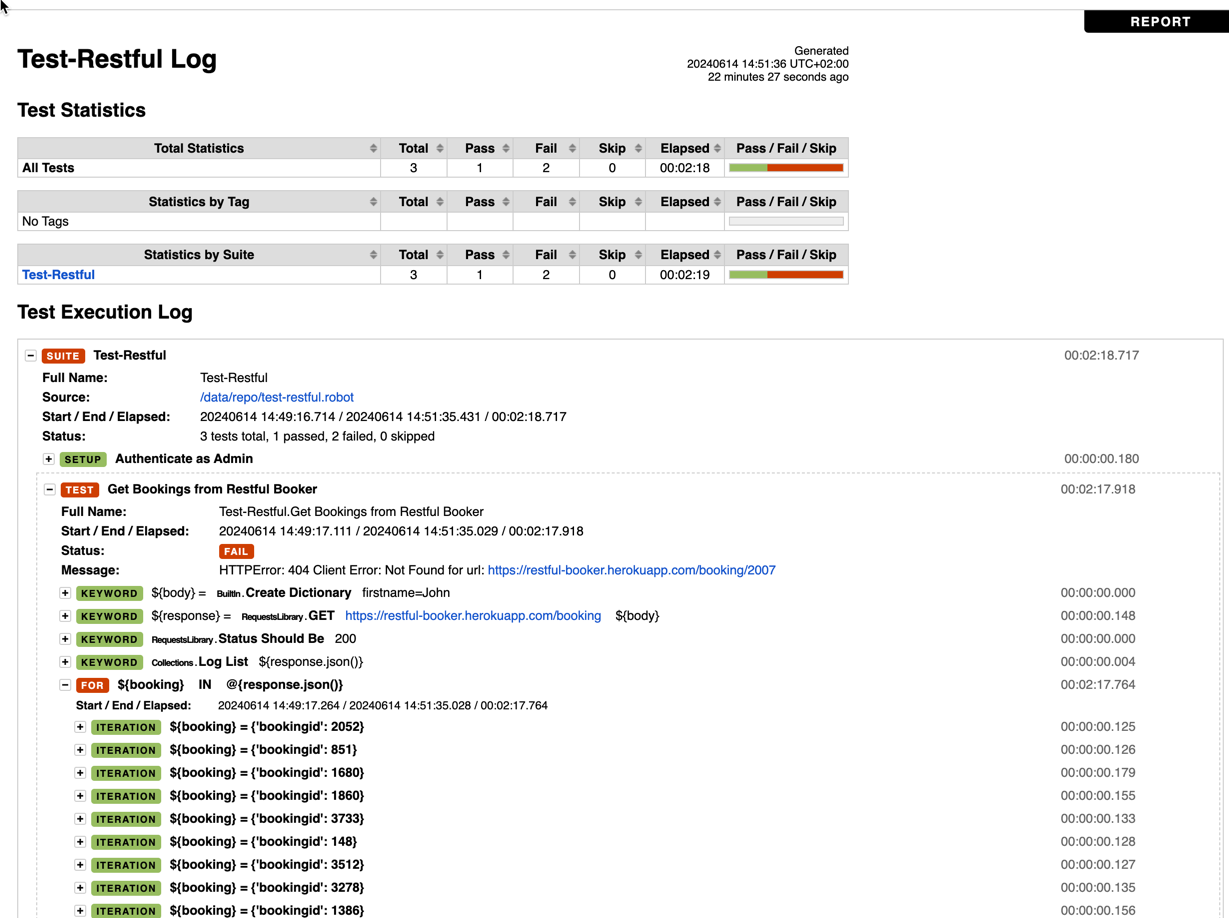Click the SETUP badge beside Authenticate as Admin
Image resolution: width=1229 pixels, height=918 pixels.
82,459
